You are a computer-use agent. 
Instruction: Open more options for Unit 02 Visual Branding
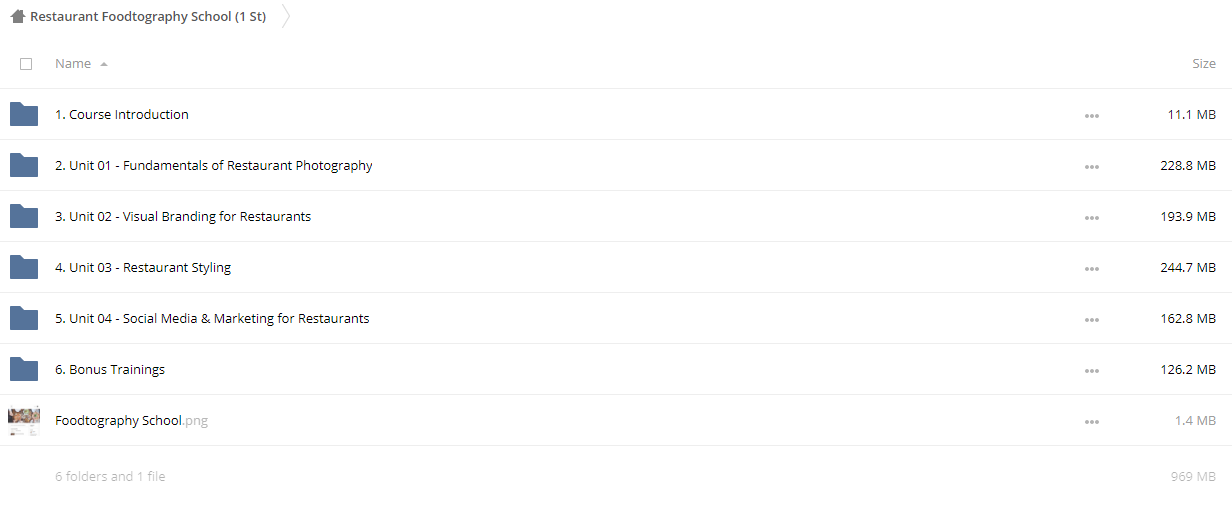(1091, 218)
